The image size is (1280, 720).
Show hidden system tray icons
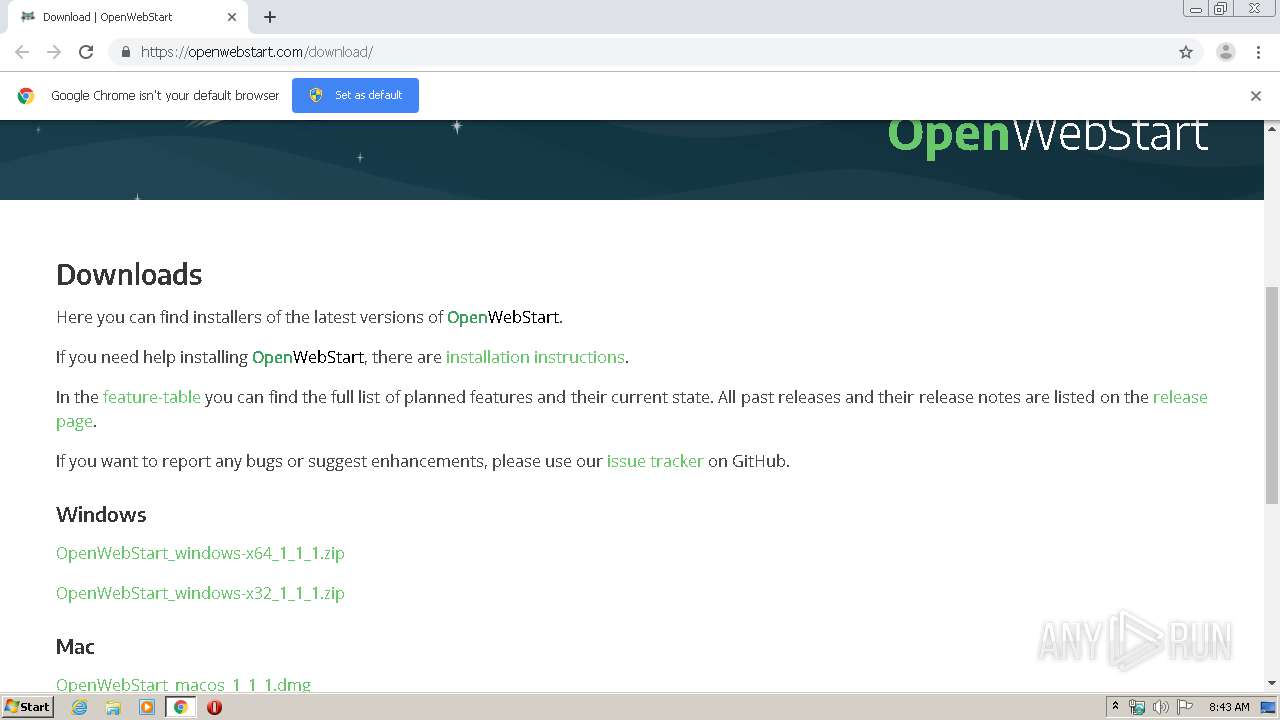(x=1115, y=707)
